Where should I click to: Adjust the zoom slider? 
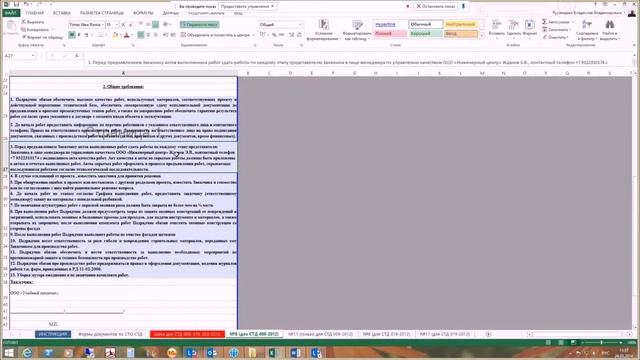click(601, 342)
